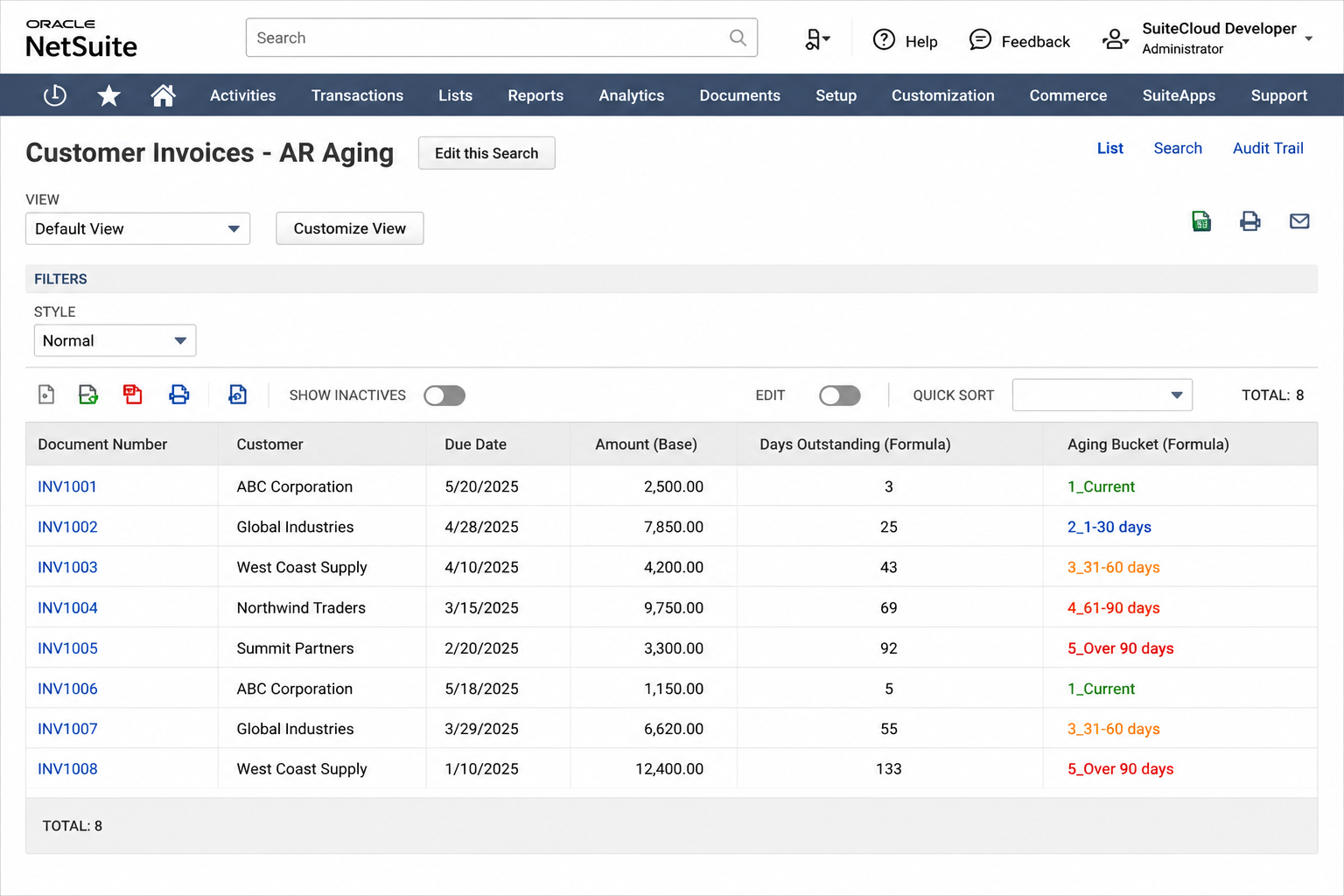This screenshot has width=1344, height=896.
Task: Email the results with envelope icon
Action: (1299, 221)
